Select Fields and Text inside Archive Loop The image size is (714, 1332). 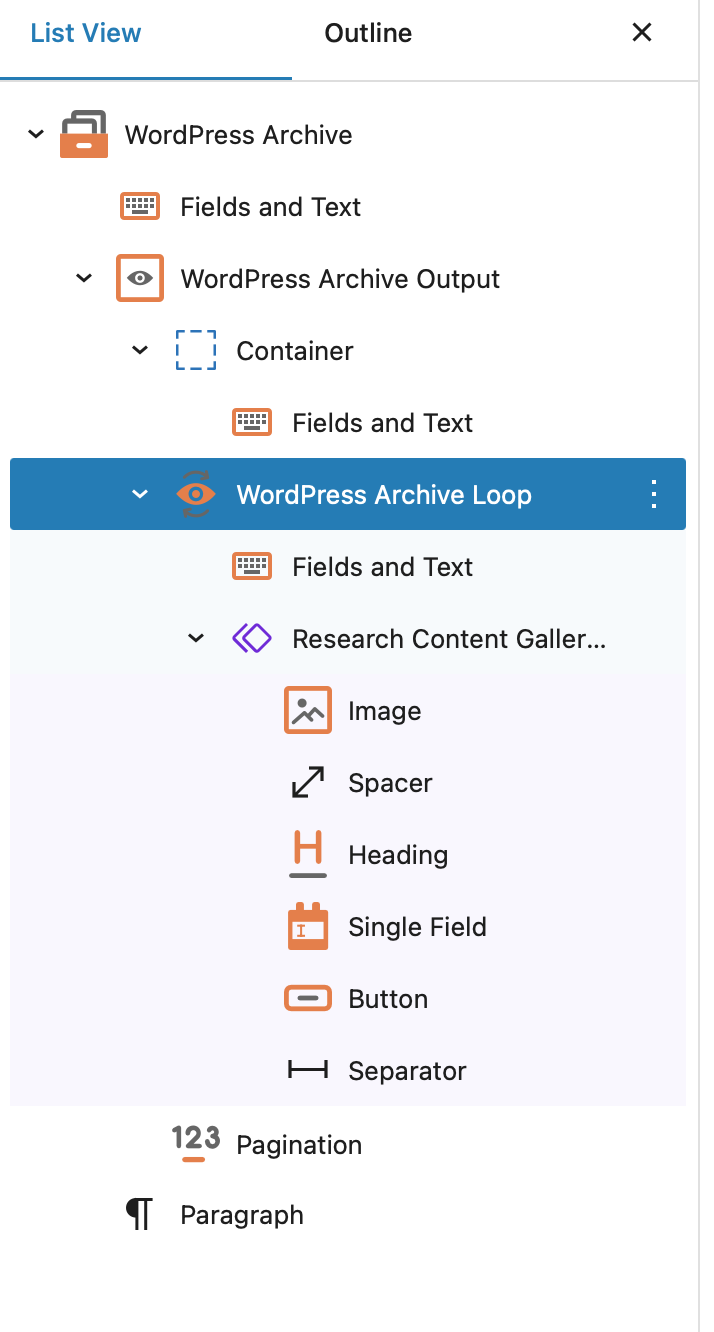tap(348, 567)
